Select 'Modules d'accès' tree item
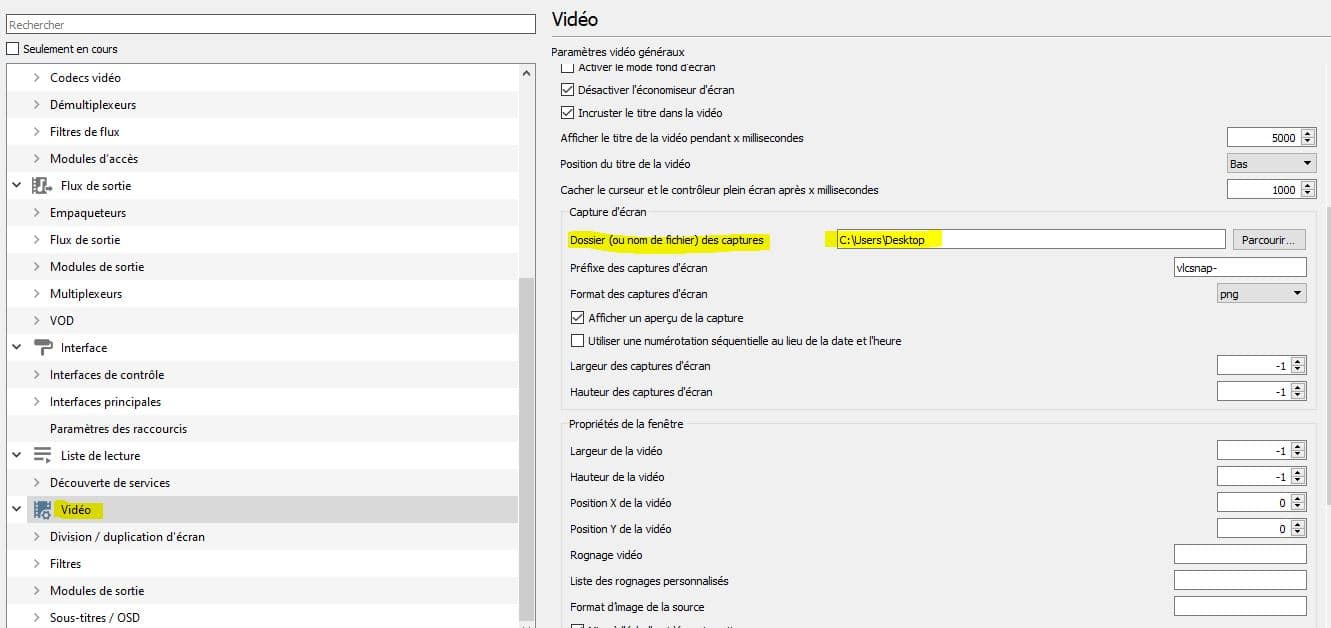Viewport: 1331px width, 628px height. pos(94,159)
